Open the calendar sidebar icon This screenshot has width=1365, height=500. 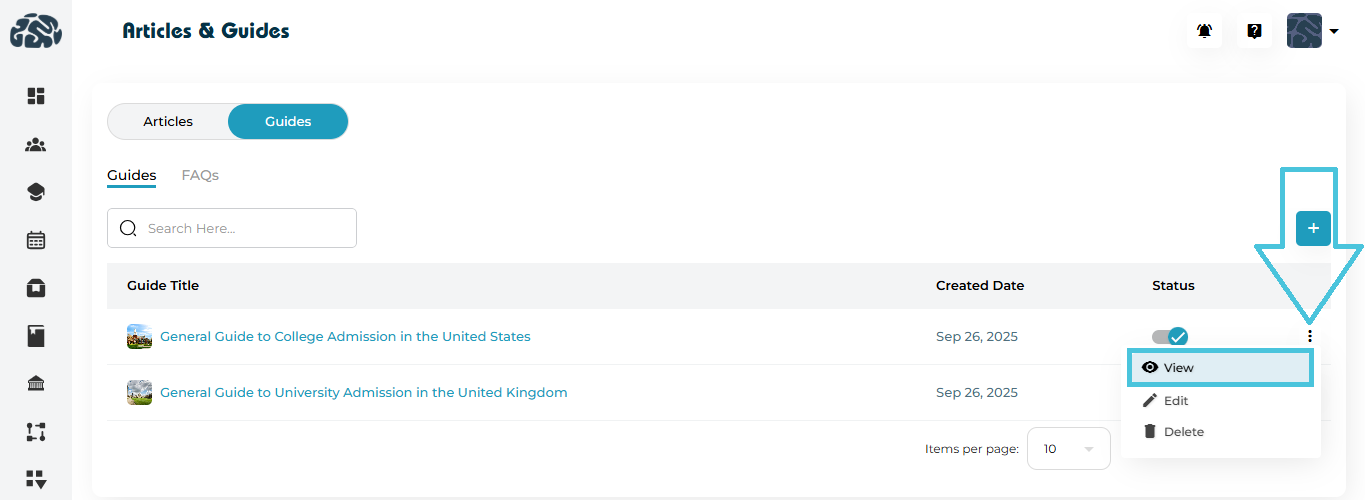[x=36, y=240]
